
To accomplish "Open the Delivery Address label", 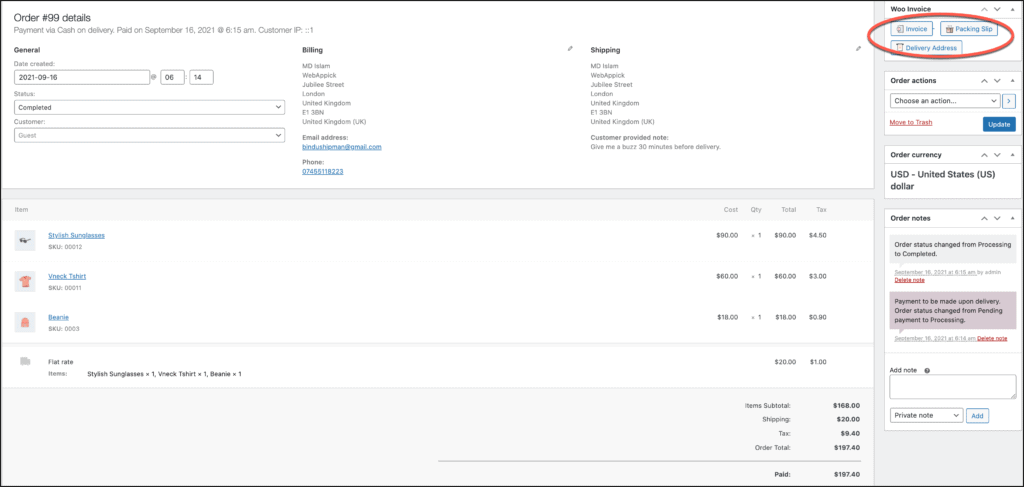I will tap(926, 48).
